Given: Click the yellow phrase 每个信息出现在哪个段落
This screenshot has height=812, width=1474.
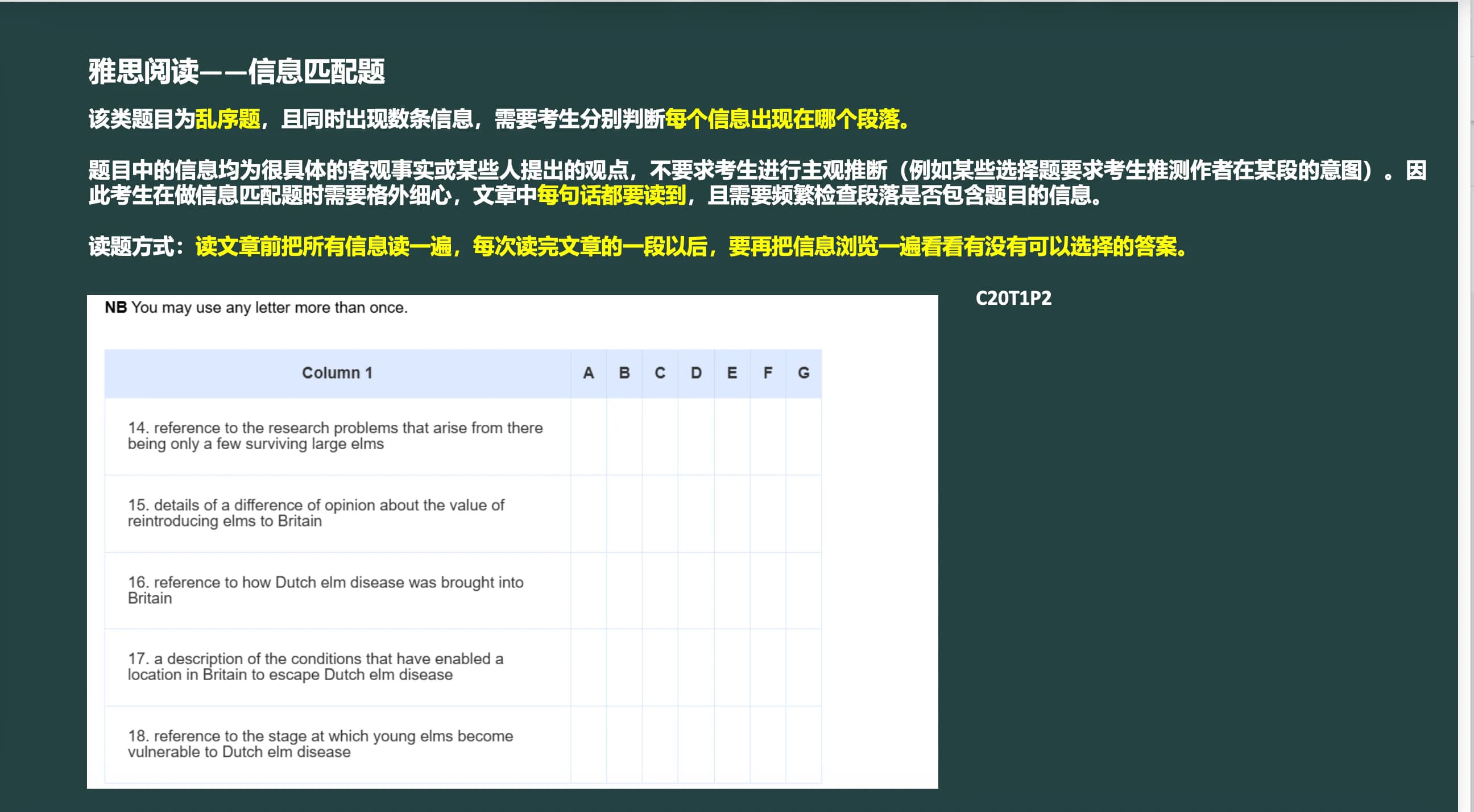Looking at the screenshot, I should click(x=782, y=119).
